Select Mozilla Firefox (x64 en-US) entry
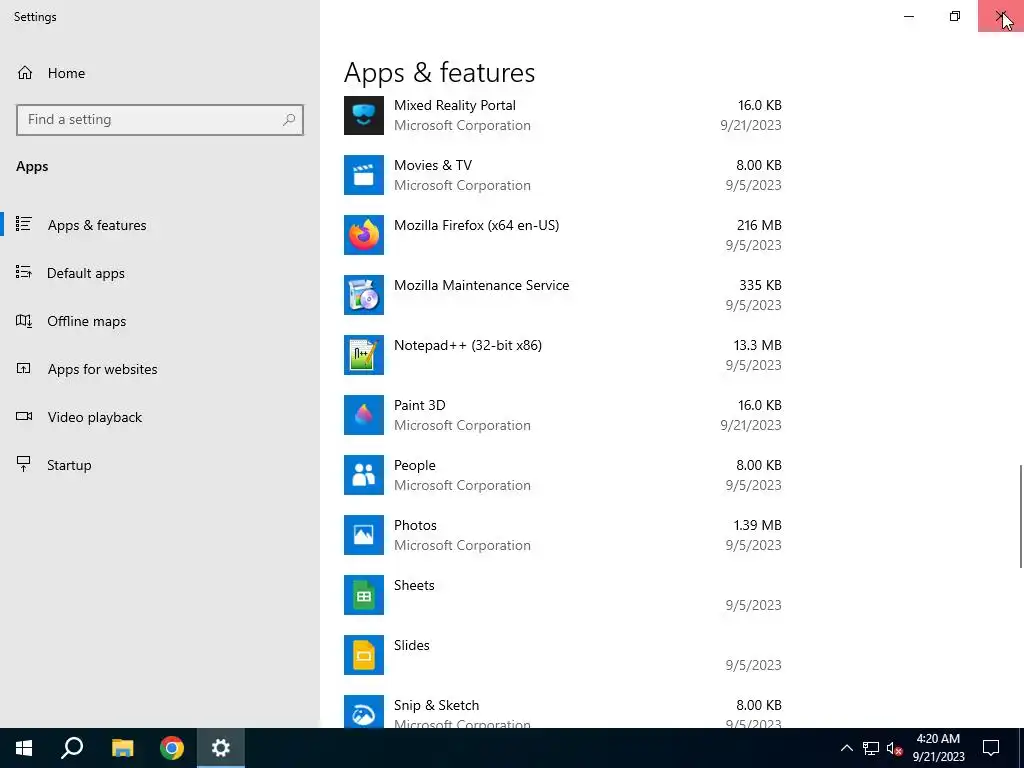The height and width of the screenshot is (768, 1024). 563,235
